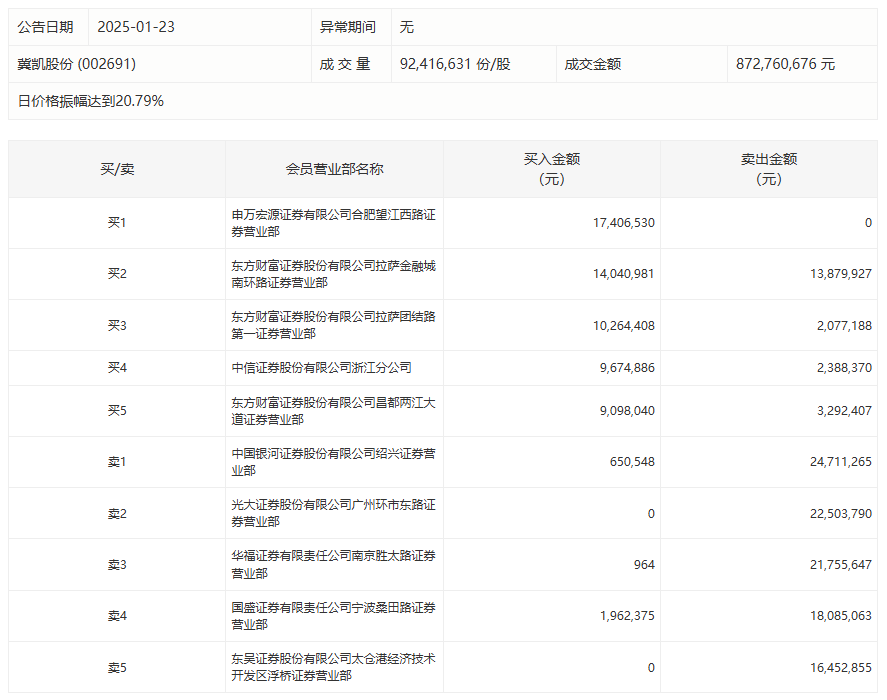Viewport: 887px width, 700px height.
Task: Select the 卖5 row label
Action: (x=117, y=668)
